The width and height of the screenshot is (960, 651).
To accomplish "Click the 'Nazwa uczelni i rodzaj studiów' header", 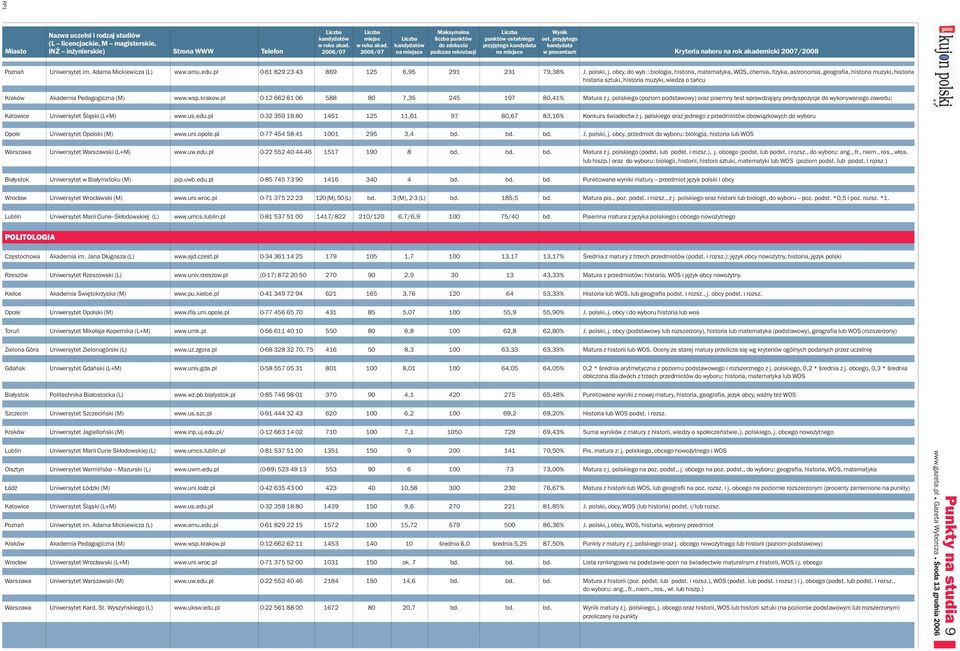I will (x=94, y=36).
